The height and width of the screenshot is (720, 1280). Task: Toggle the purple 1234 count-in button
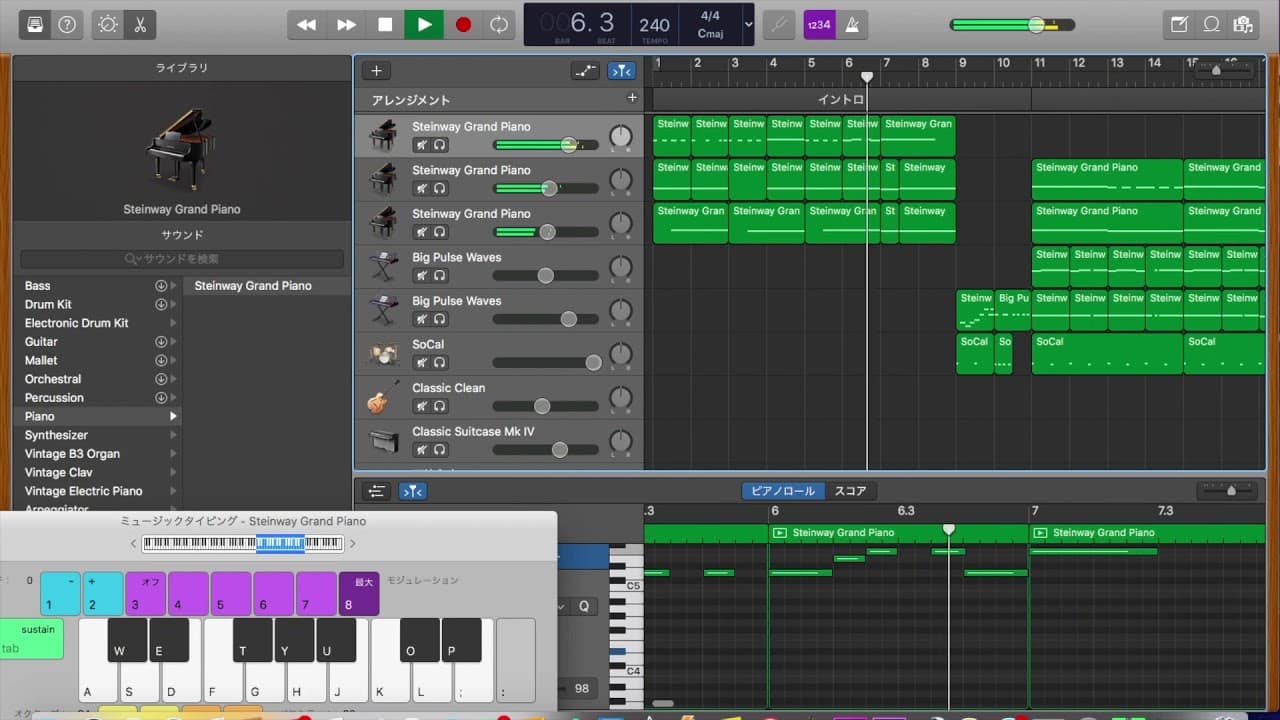click(819, 25)
